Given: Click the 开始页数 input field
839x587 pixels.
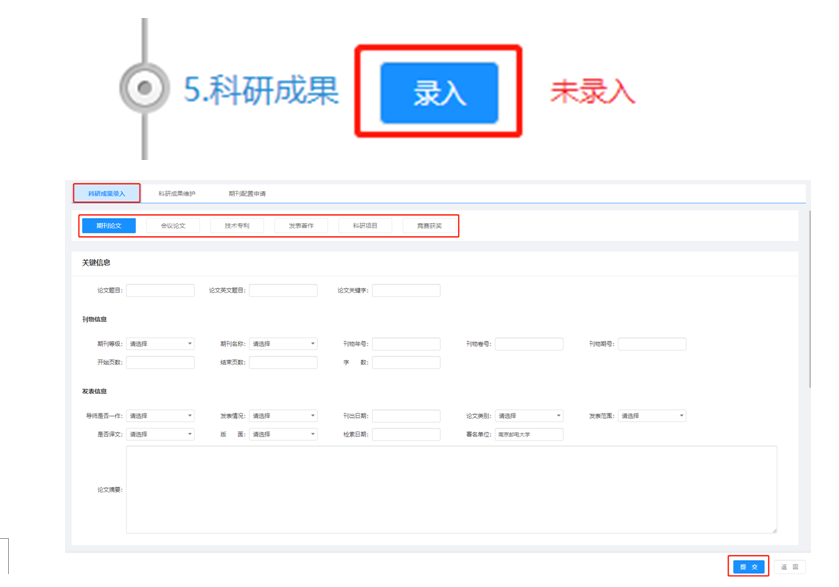Looking at the screenshot, I should (161, 362).
